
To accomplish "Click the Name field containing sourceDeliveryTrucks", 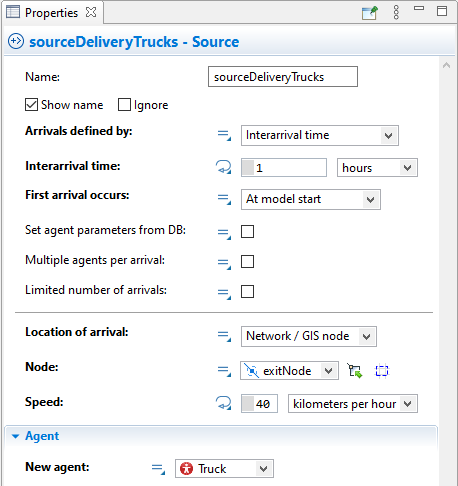I will tap(283, 77).
